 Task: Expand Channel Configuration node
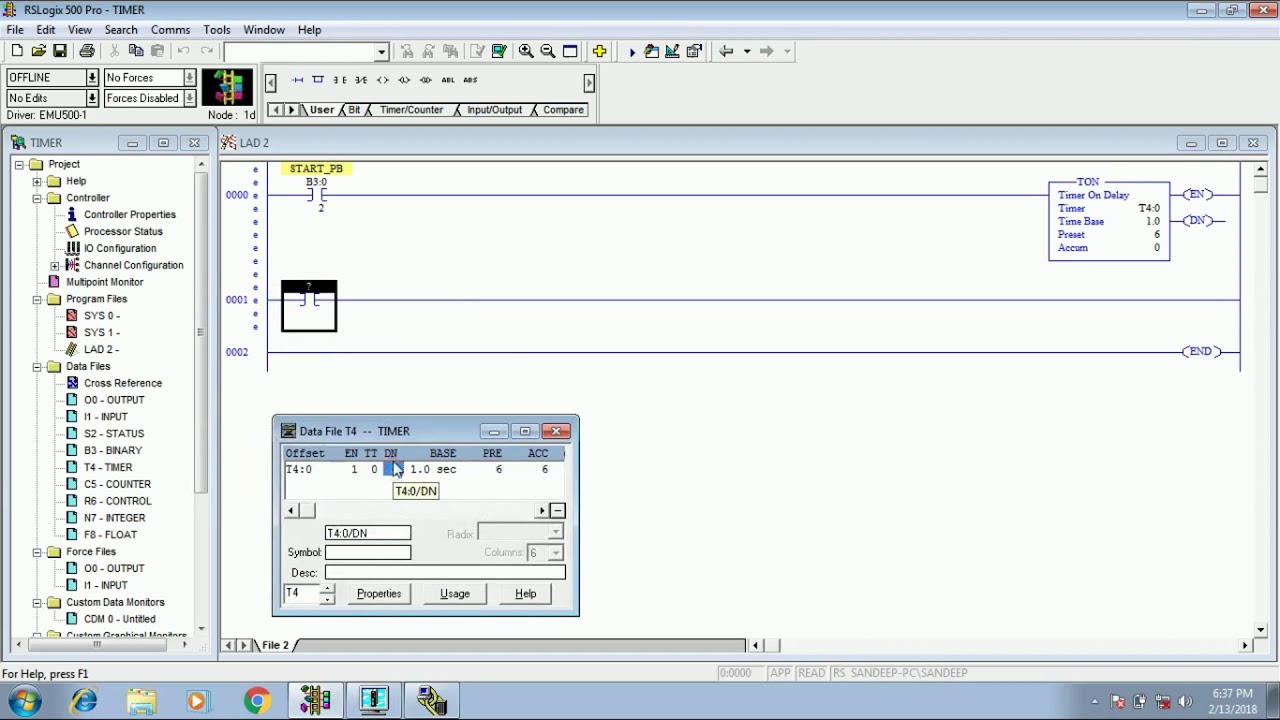54,265
